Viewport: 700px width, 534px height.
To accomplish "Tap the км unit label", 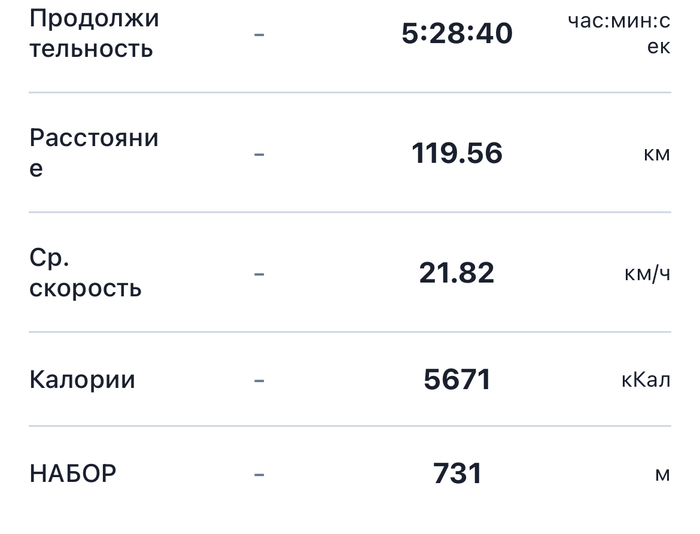I will (657, 154).
